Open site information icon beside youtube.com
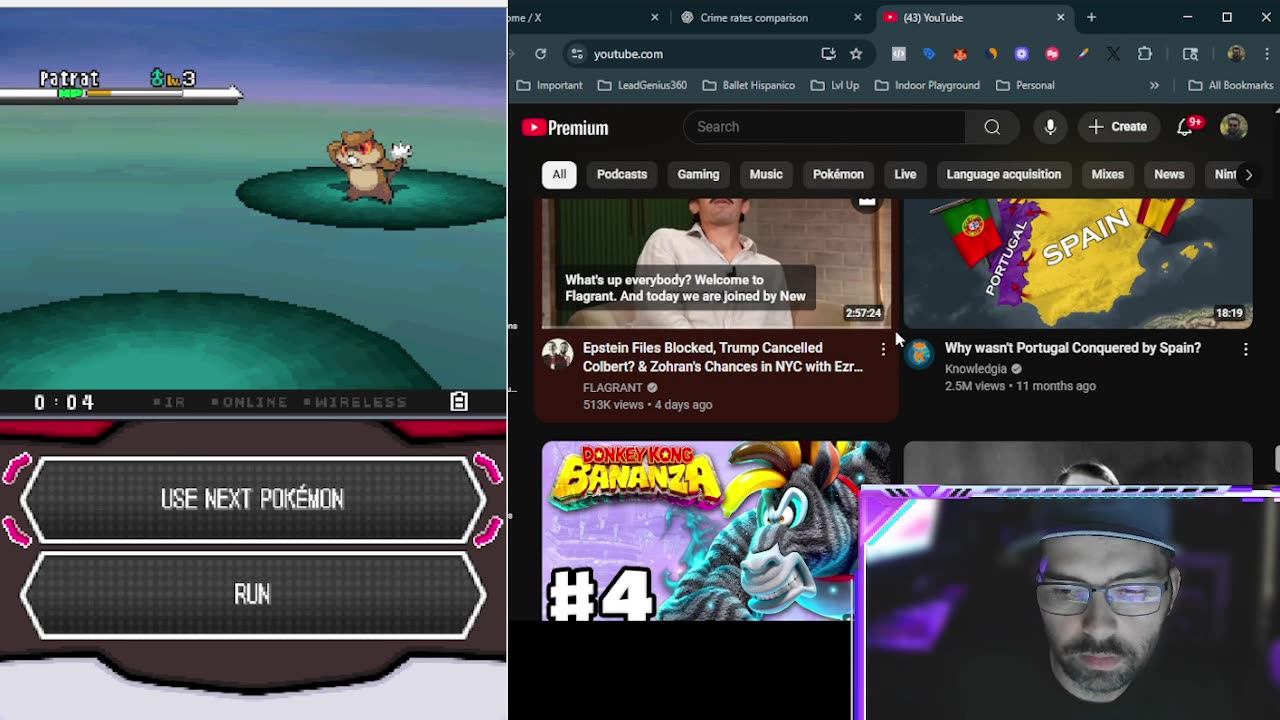Image resolution: width=1280 pixels, height=720 pixels. [x=575, y=54]
